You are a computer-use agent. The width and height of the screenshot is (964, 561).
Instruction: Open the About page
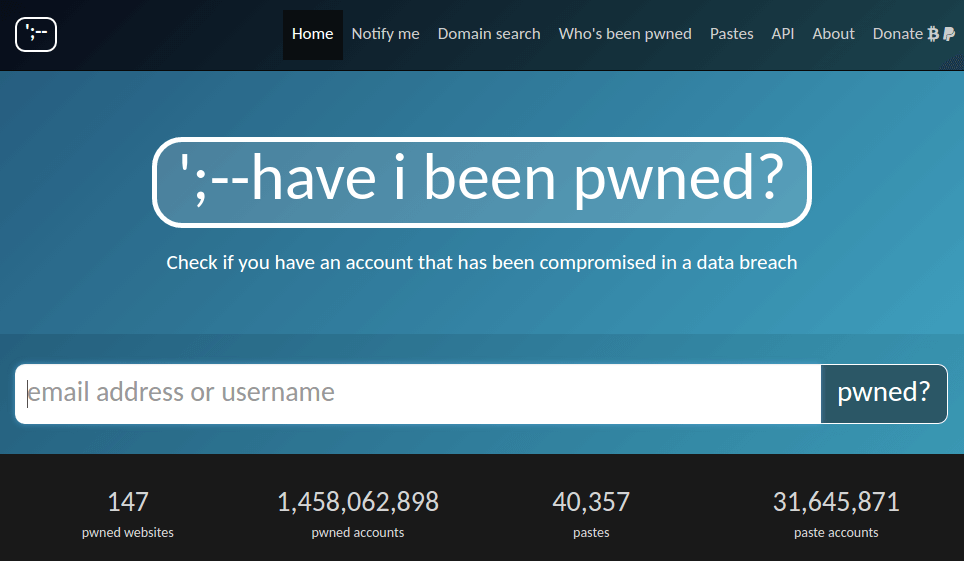[833, 34]
